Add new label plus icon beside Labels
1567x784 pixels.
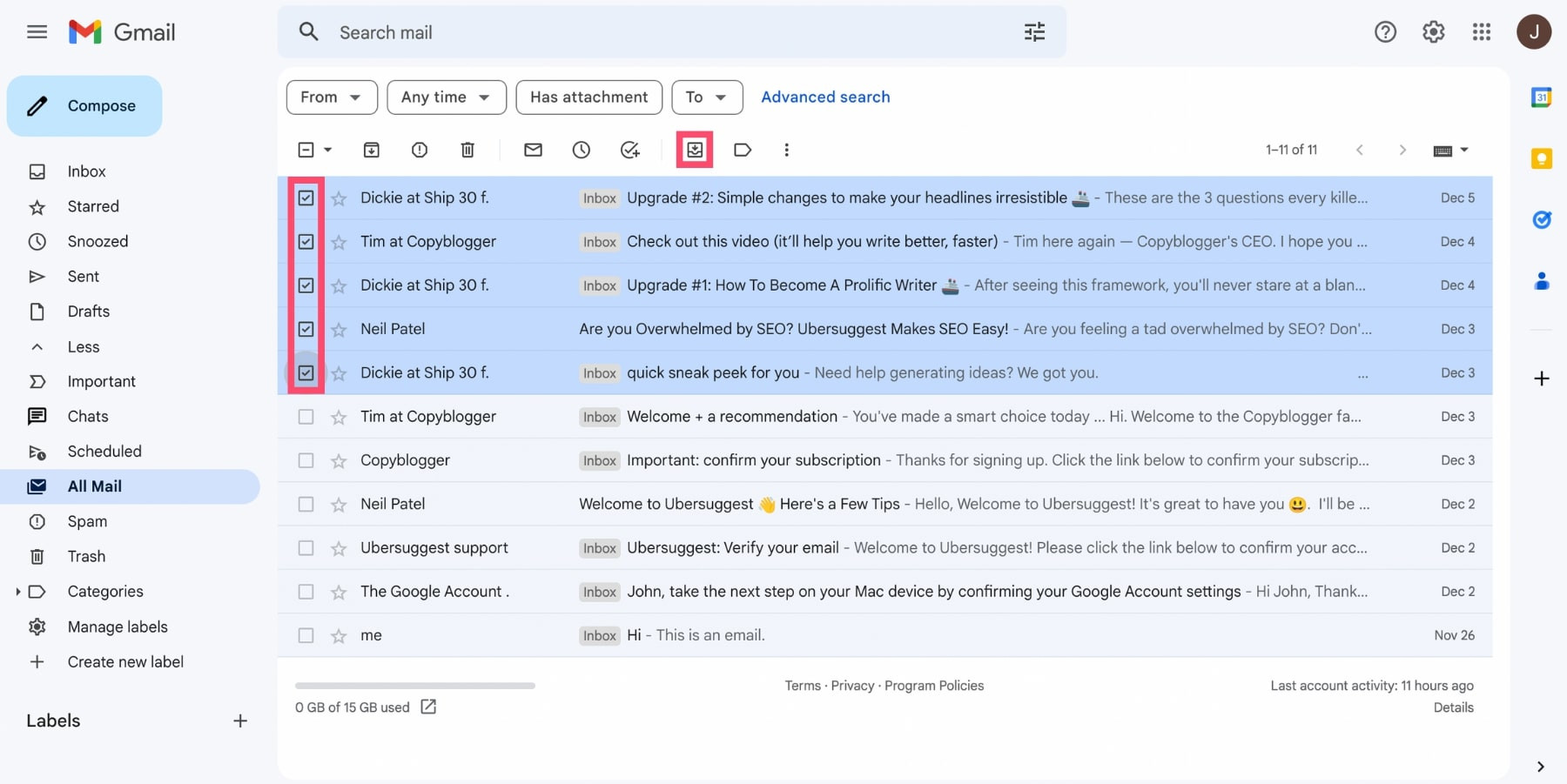tap(240, 720)
